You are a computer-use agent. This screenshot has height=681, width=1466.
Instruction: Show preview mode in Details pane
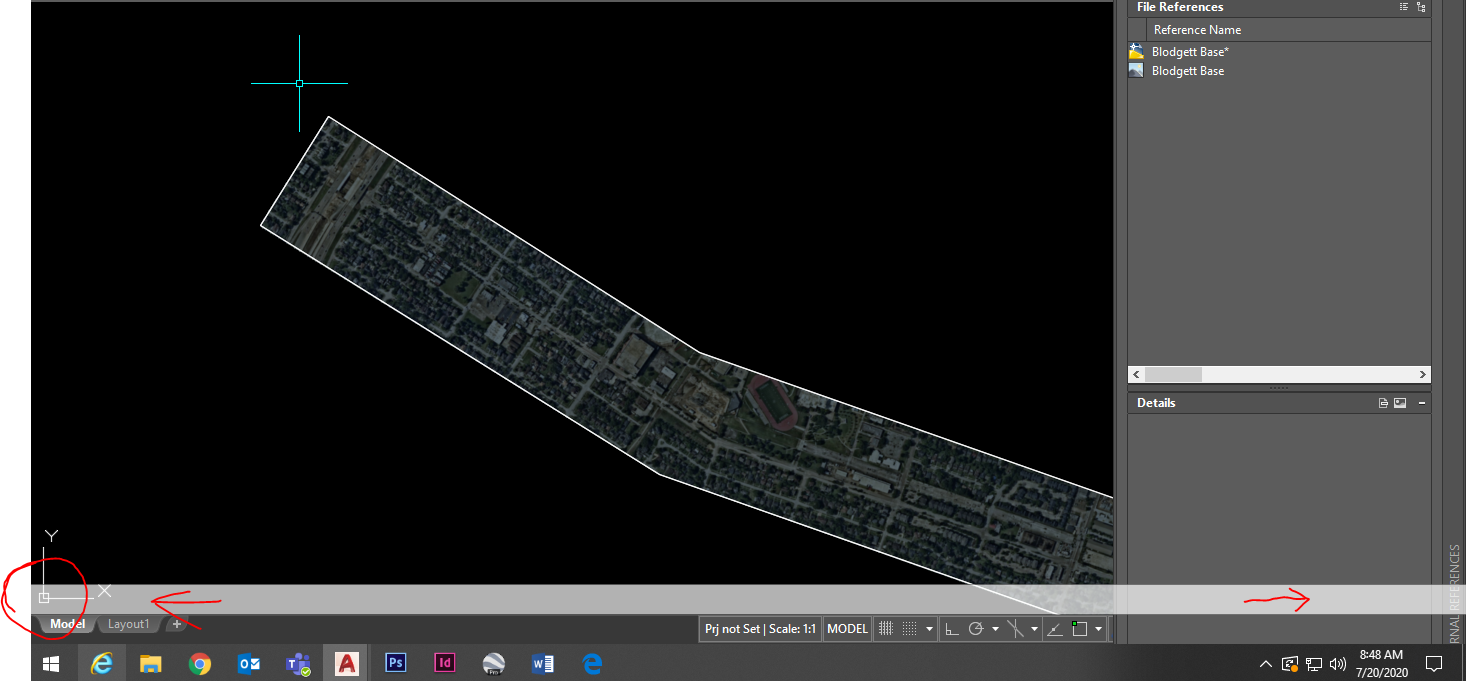click(x=1400, y=403)
